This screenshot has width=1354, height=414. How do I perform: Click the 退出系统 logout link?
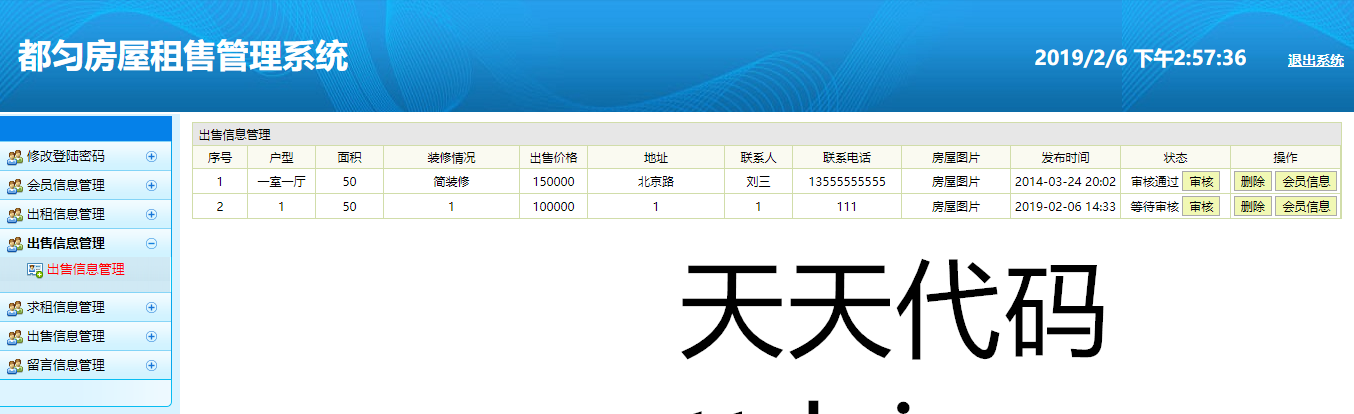tap(1315, 61)
